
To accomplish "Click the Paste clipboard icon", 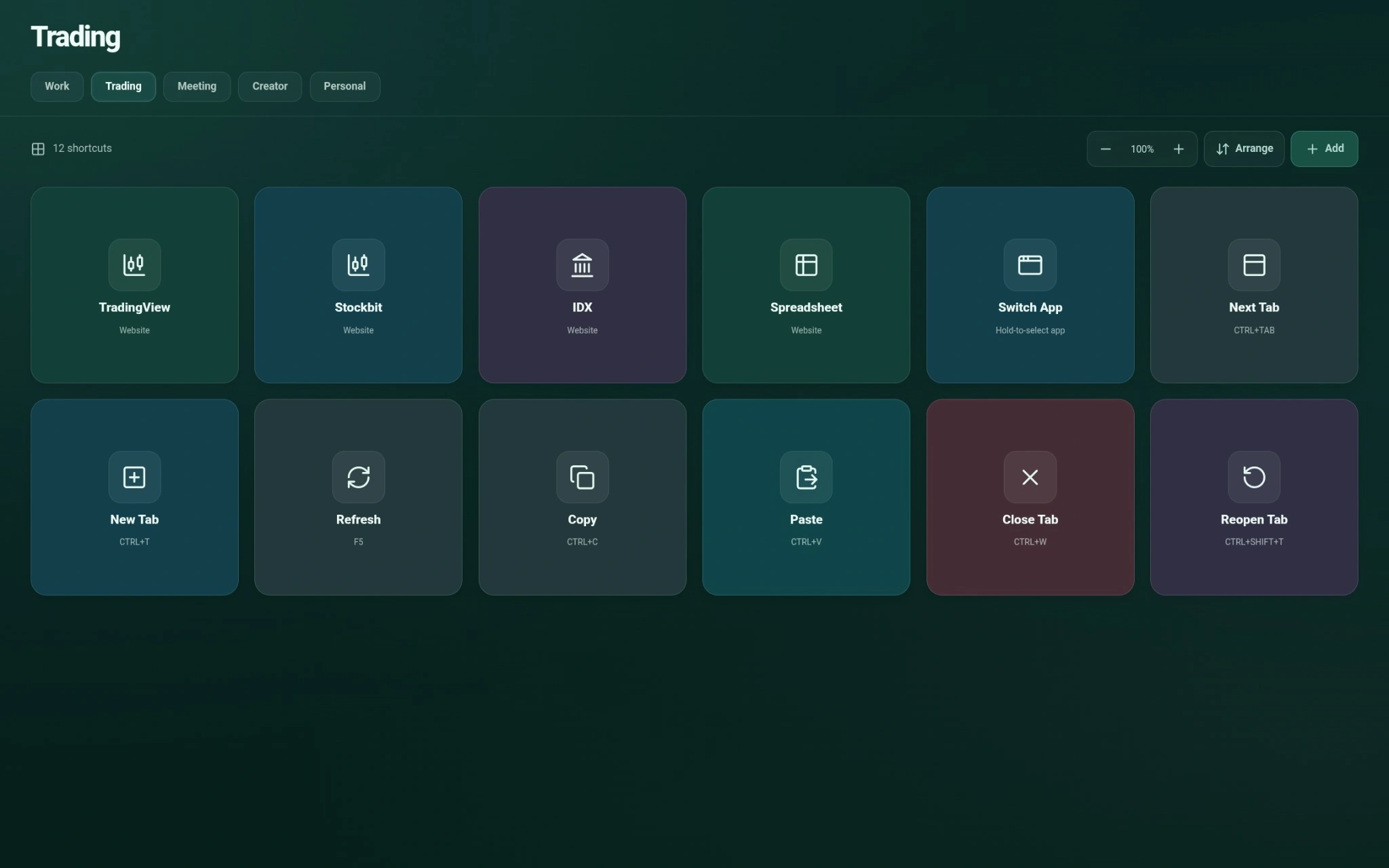I will click(x=806, y=477).
